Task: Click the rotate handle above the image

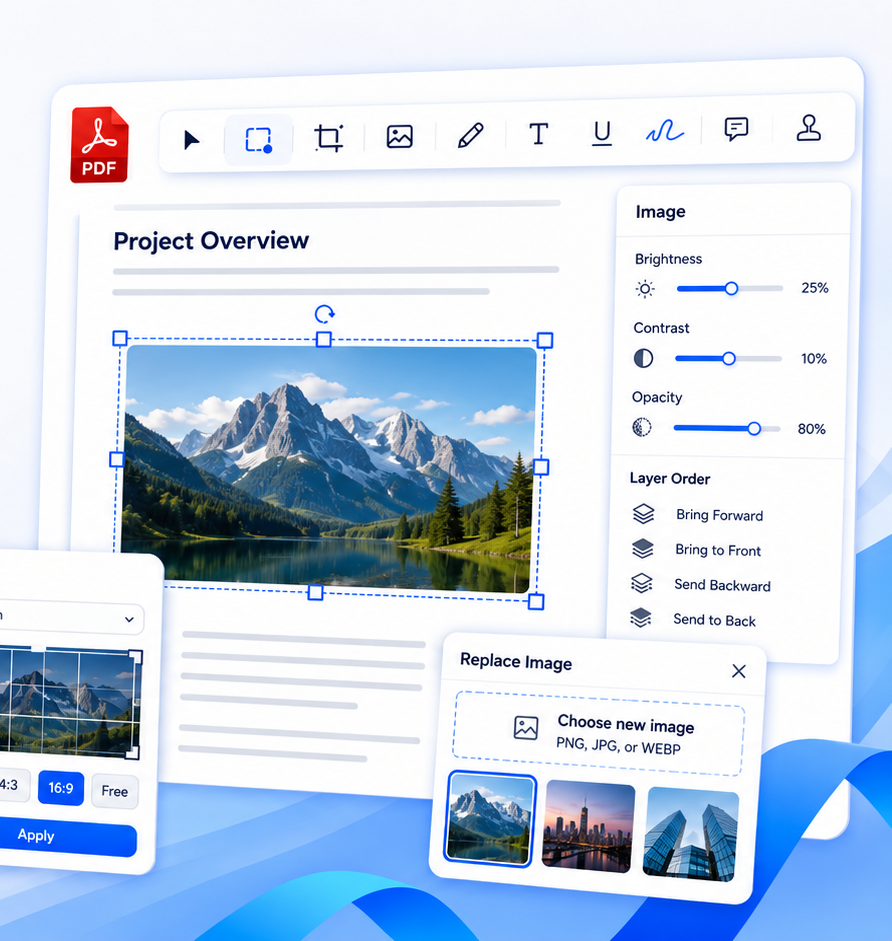Action: (325, 314)
